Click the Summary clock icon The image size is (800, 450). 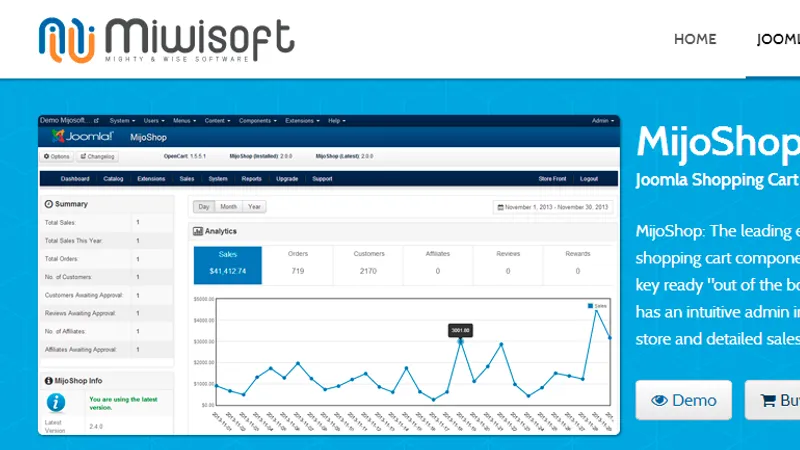point(48,204)
